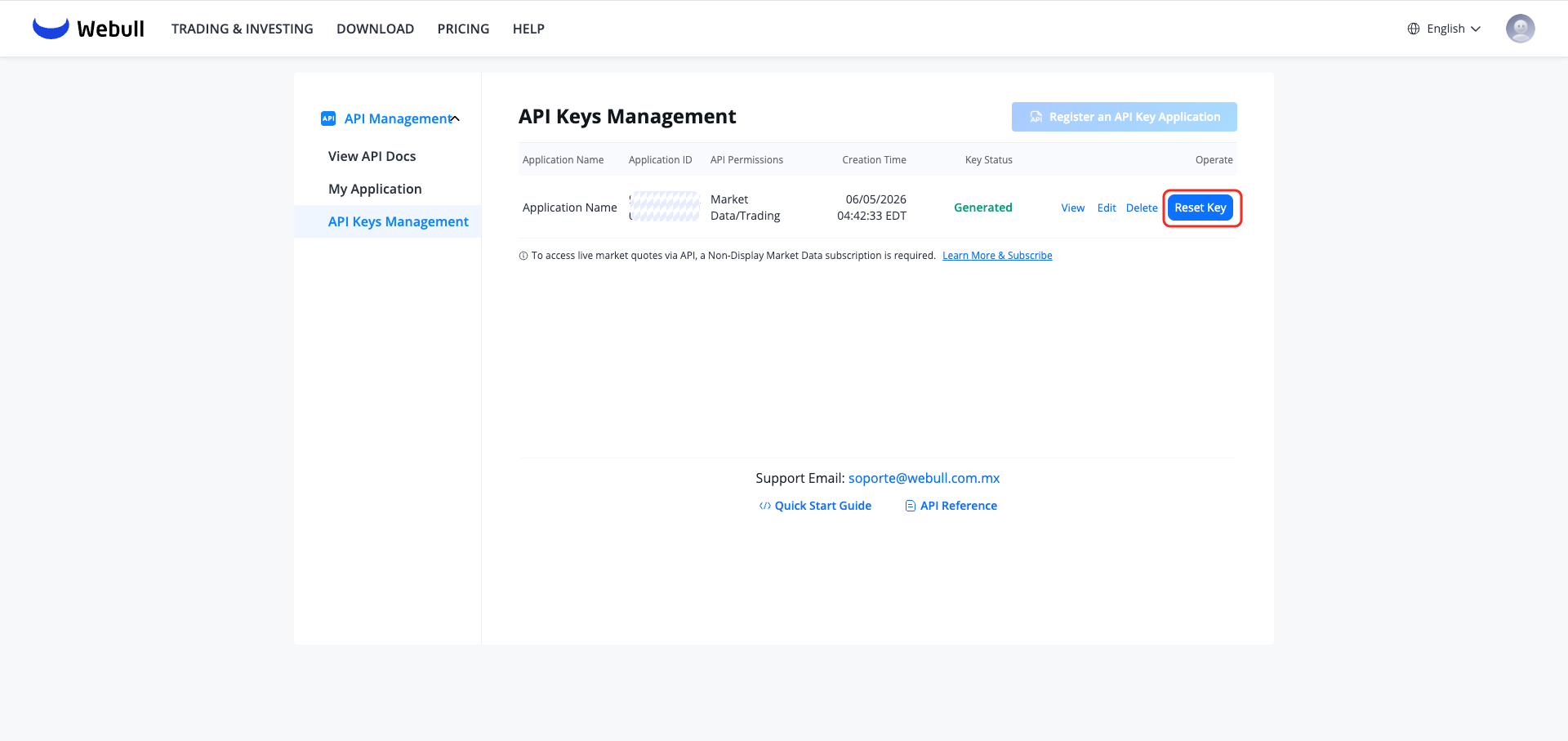This screenshot has width=1568, height=741.
Task: Click the Quick Start Guide code icon
Action: pos(764,506)
